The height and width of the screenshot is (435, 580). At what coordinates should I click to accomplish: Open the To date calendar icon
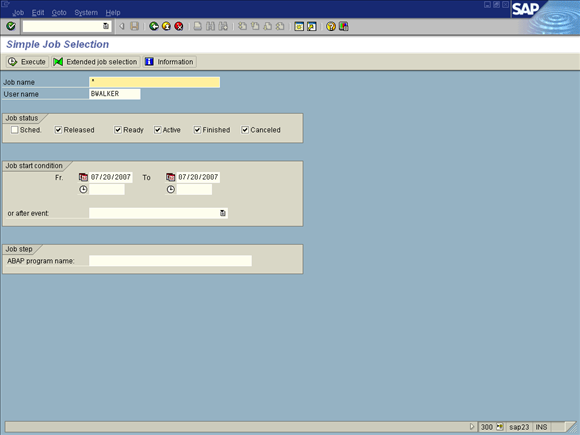coord(171,177)
